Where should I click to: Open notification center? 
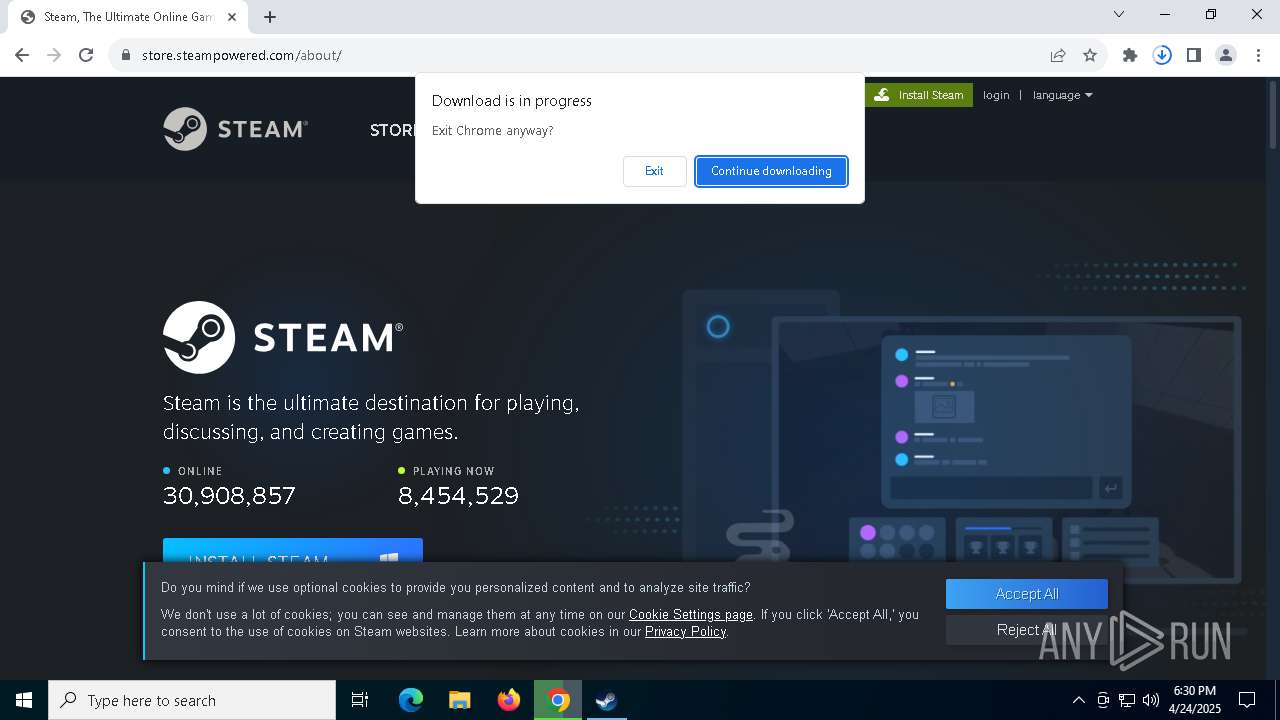click(x=1247, y=700)
